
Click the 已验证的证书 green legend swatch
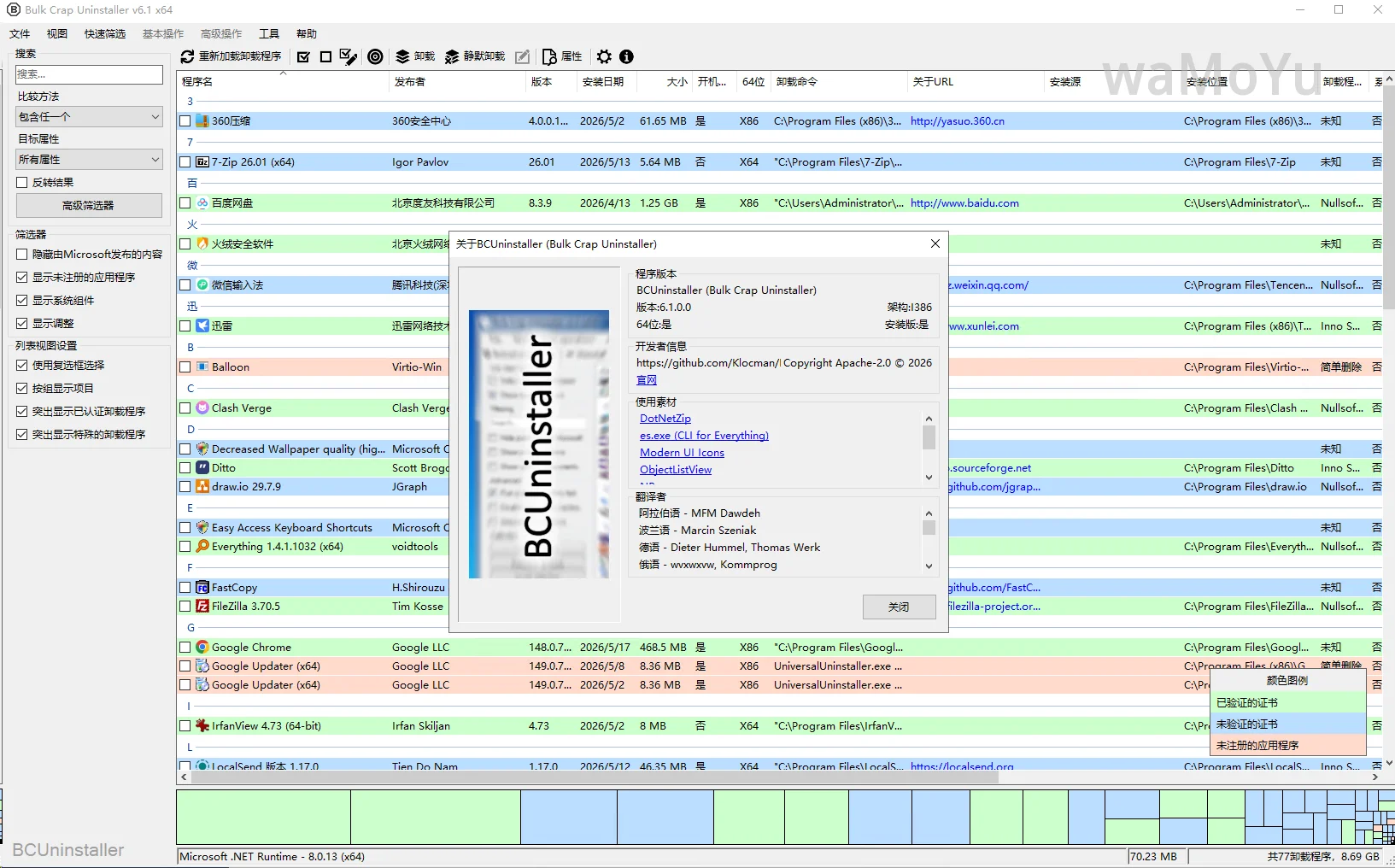click(1288, 703)
